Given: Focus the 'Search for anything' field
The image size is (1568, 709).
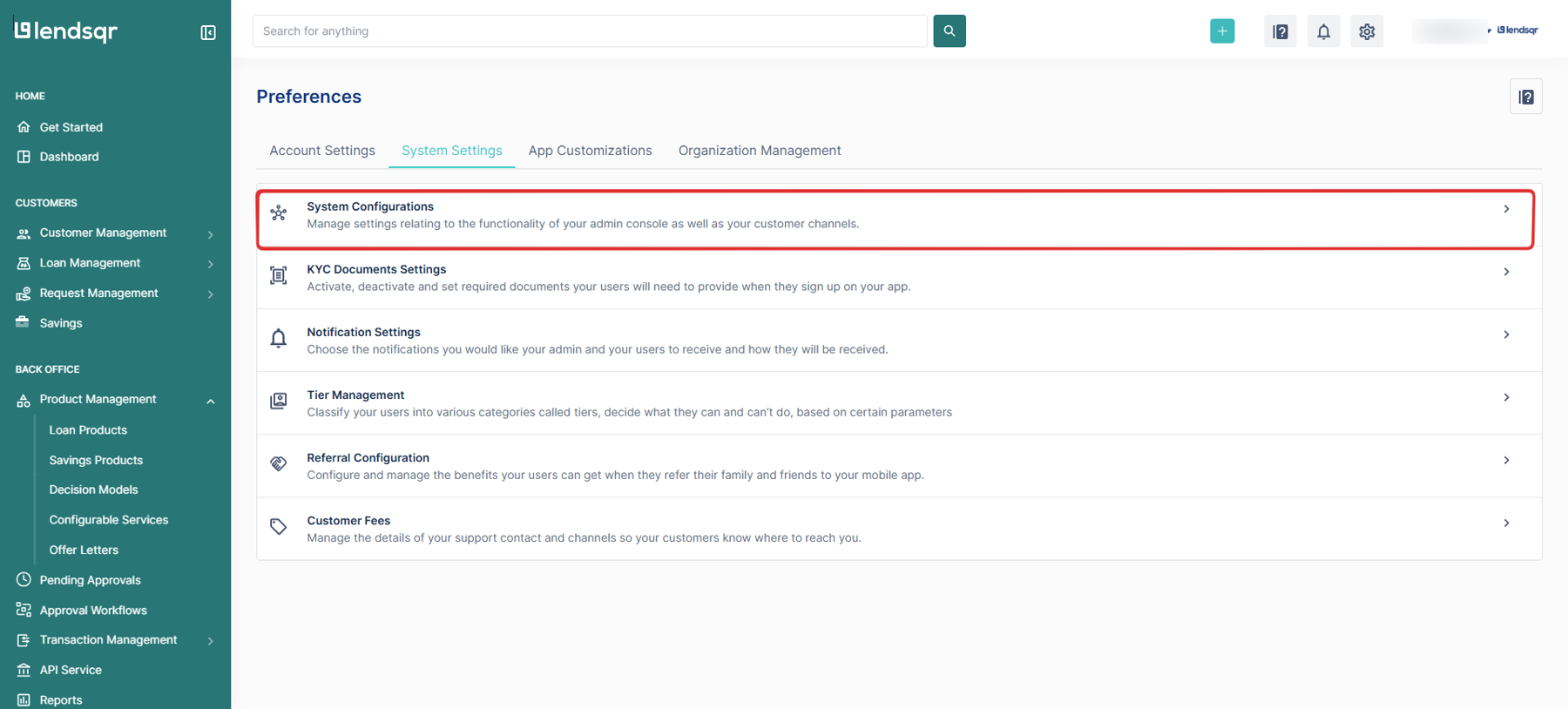Looking at the screenshot, I should coord(589,31).
